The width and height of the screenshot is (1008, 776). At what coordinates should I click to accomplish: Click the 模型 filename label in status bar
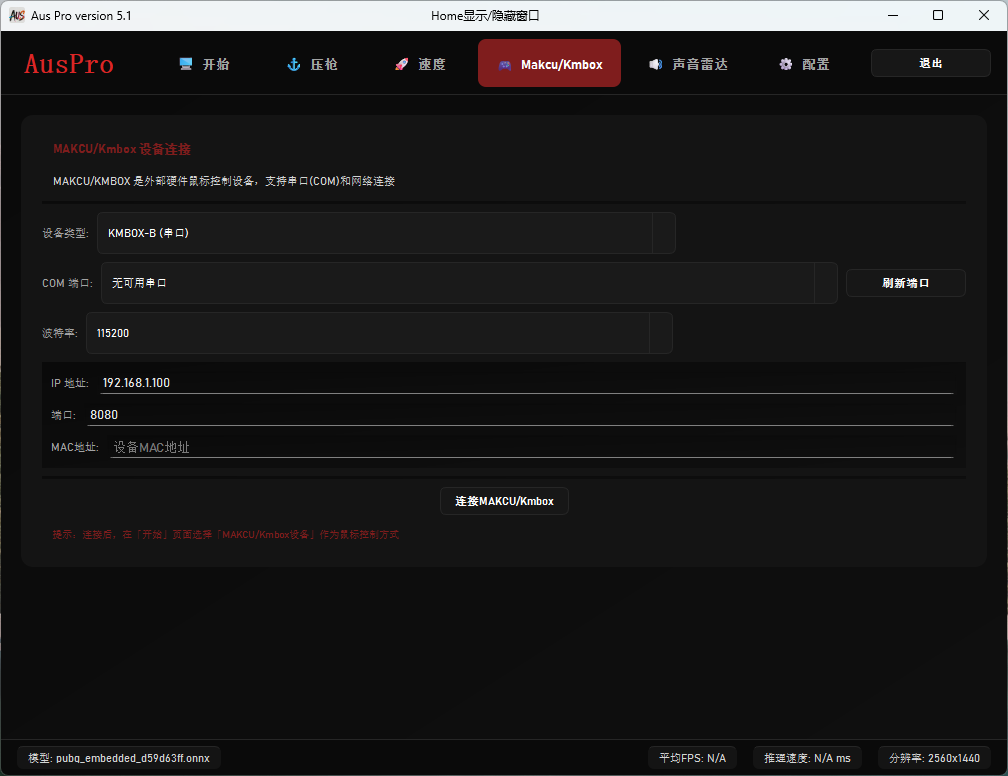point(119,757)
